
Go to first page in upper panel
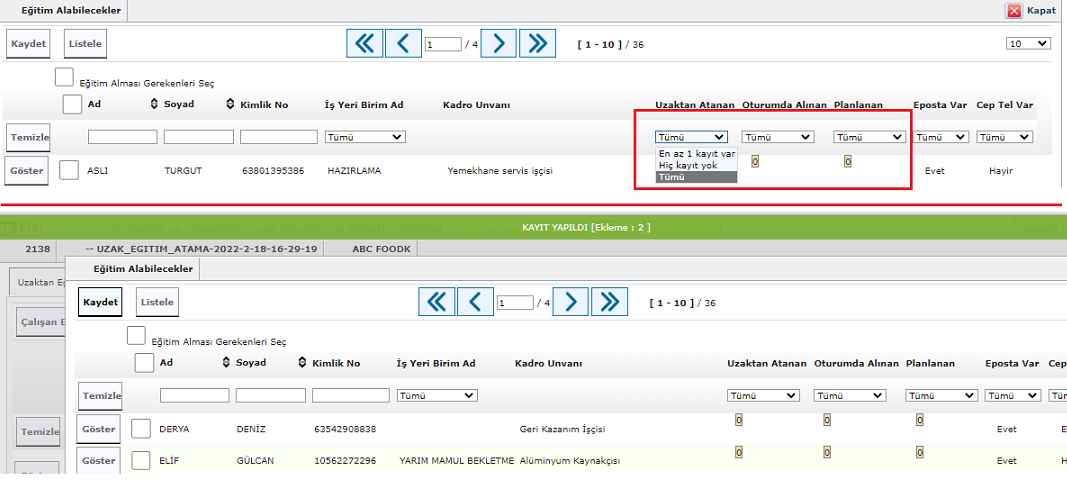pos(365,44)
